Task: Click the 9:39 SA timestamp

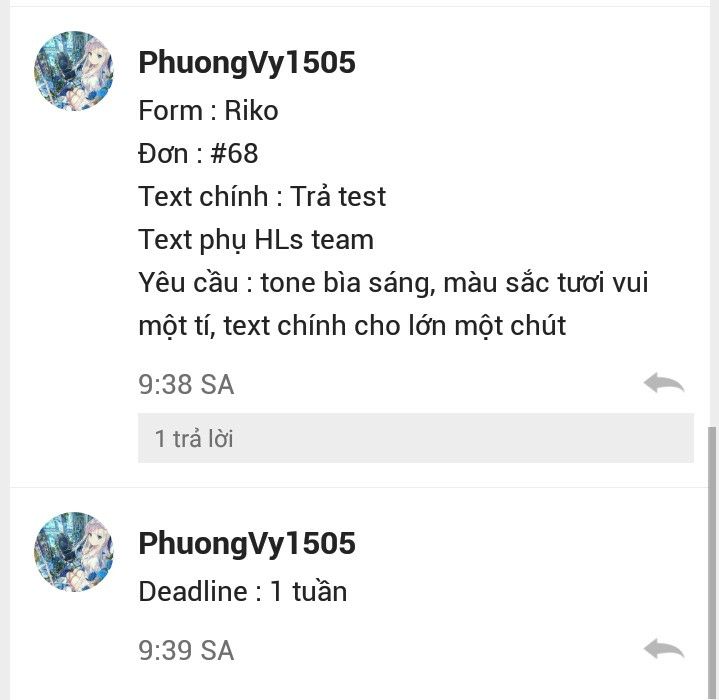Action: (x=186, y=650)
